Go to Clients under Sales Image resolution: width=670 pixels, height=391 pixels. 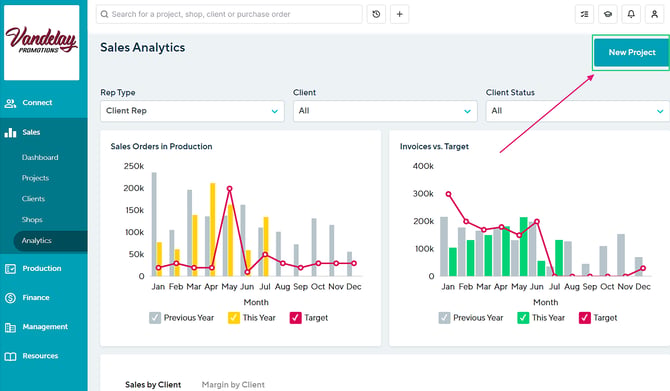click(33, 199)
